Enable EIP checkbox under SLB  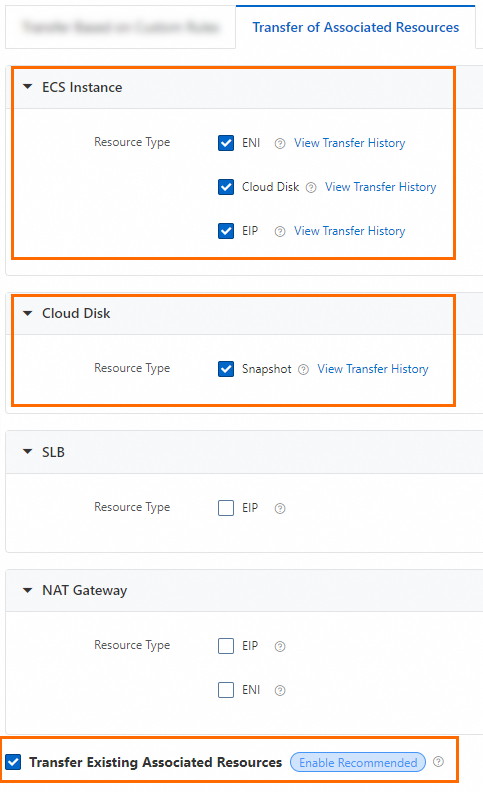point(226,508)
